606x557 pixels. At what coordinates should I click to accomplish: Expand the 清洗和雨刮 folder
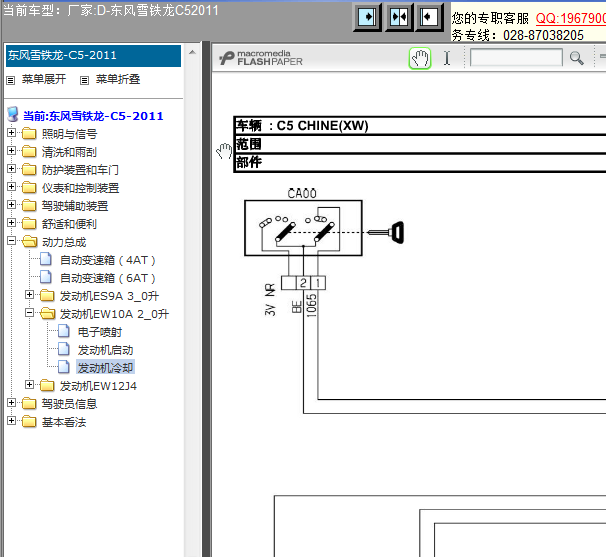(11, 150)
